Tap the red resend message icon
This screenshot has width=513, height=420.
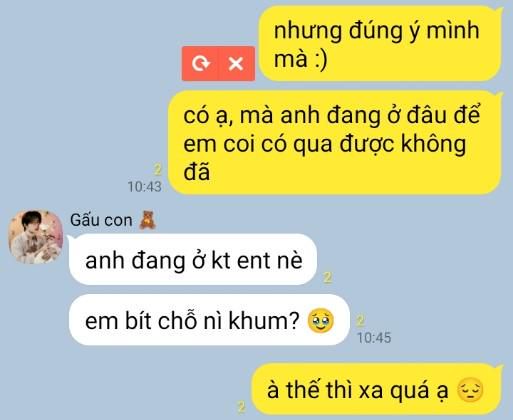pyautogui.click(x=200, y=63)
